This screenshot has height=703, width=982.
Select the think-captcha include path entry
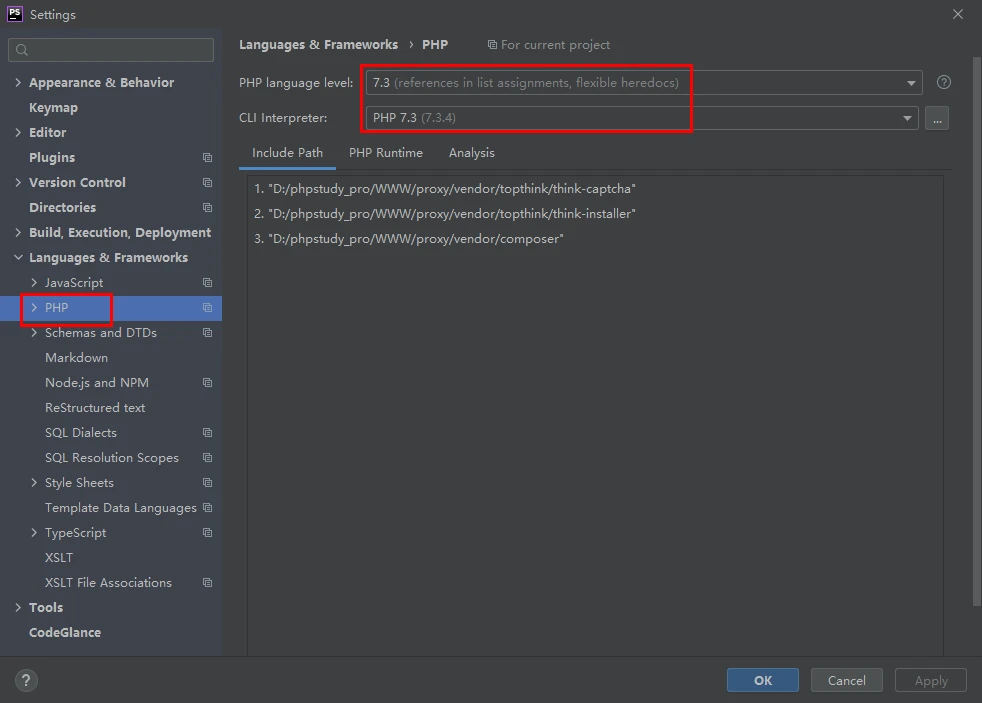[x=445, y=189]
